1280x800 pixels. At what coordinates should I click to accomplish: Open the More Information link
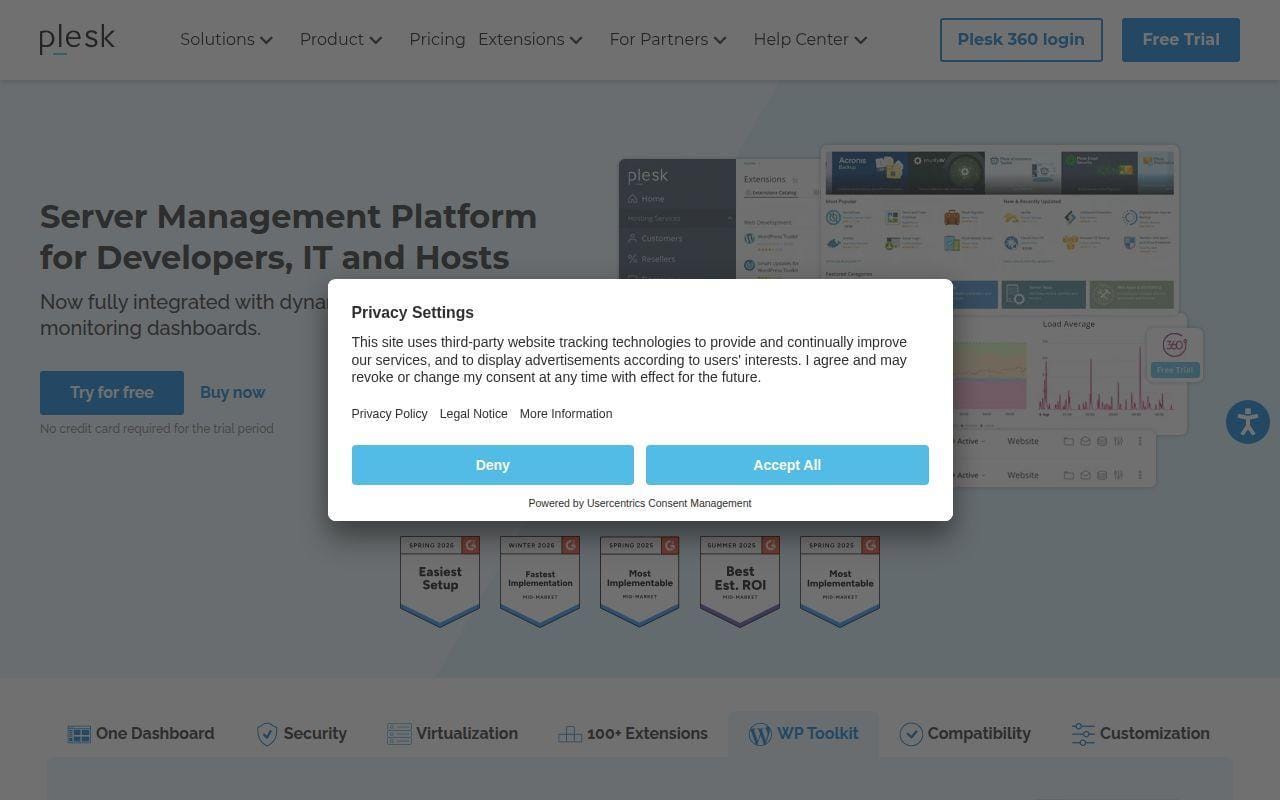(x=566, y=414)
